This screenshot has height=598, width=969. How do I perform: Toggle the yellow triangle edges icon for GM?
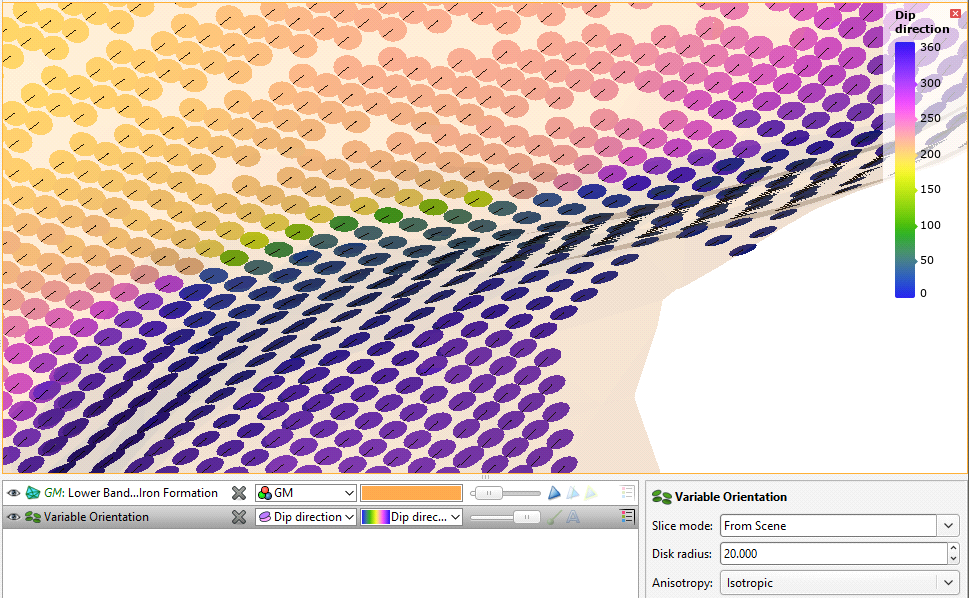[591, 492]
